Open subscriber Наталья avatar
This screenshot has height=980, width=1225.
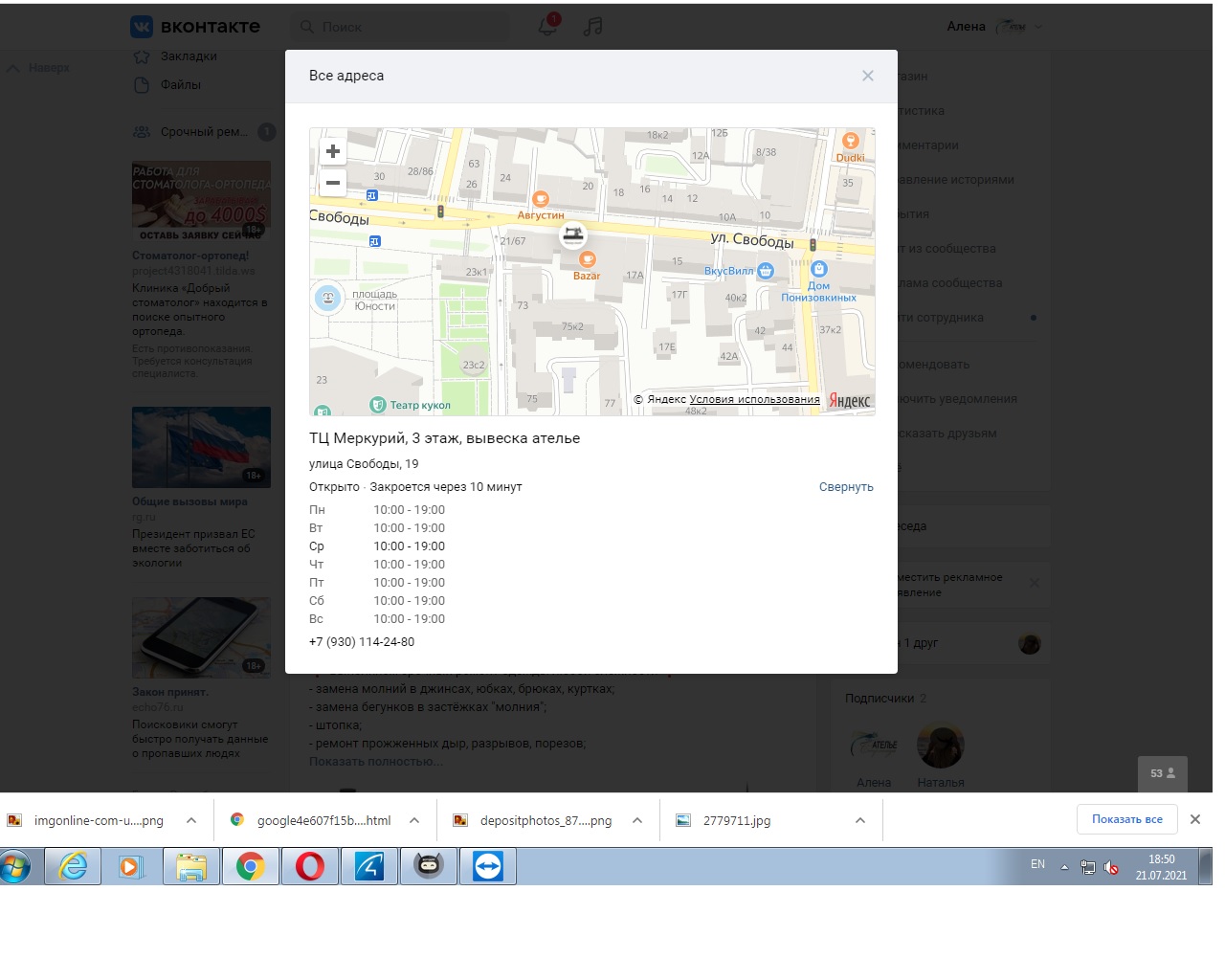941,746
